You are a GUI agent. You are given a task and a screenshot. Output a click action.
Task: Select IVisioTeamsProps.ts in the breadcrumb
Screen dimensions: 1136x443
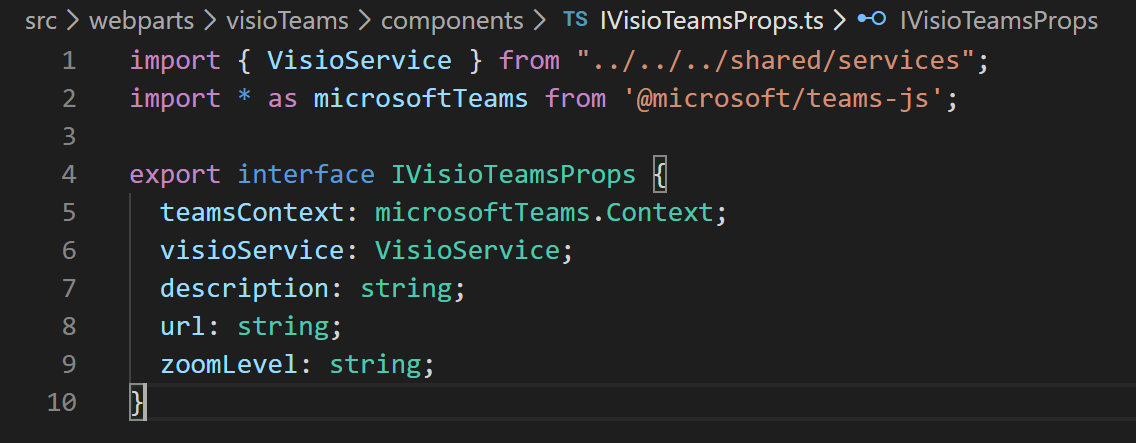711,21
